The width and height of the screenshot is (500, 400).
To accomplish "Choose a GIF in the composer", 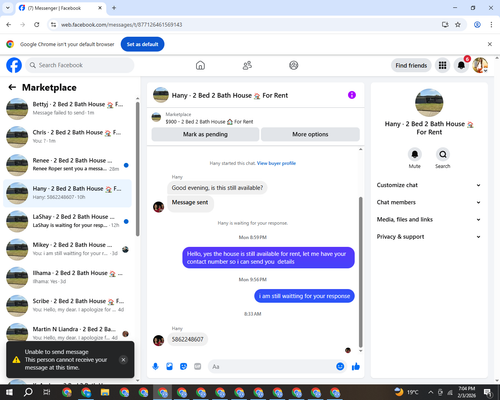I will tap(198, 367).
